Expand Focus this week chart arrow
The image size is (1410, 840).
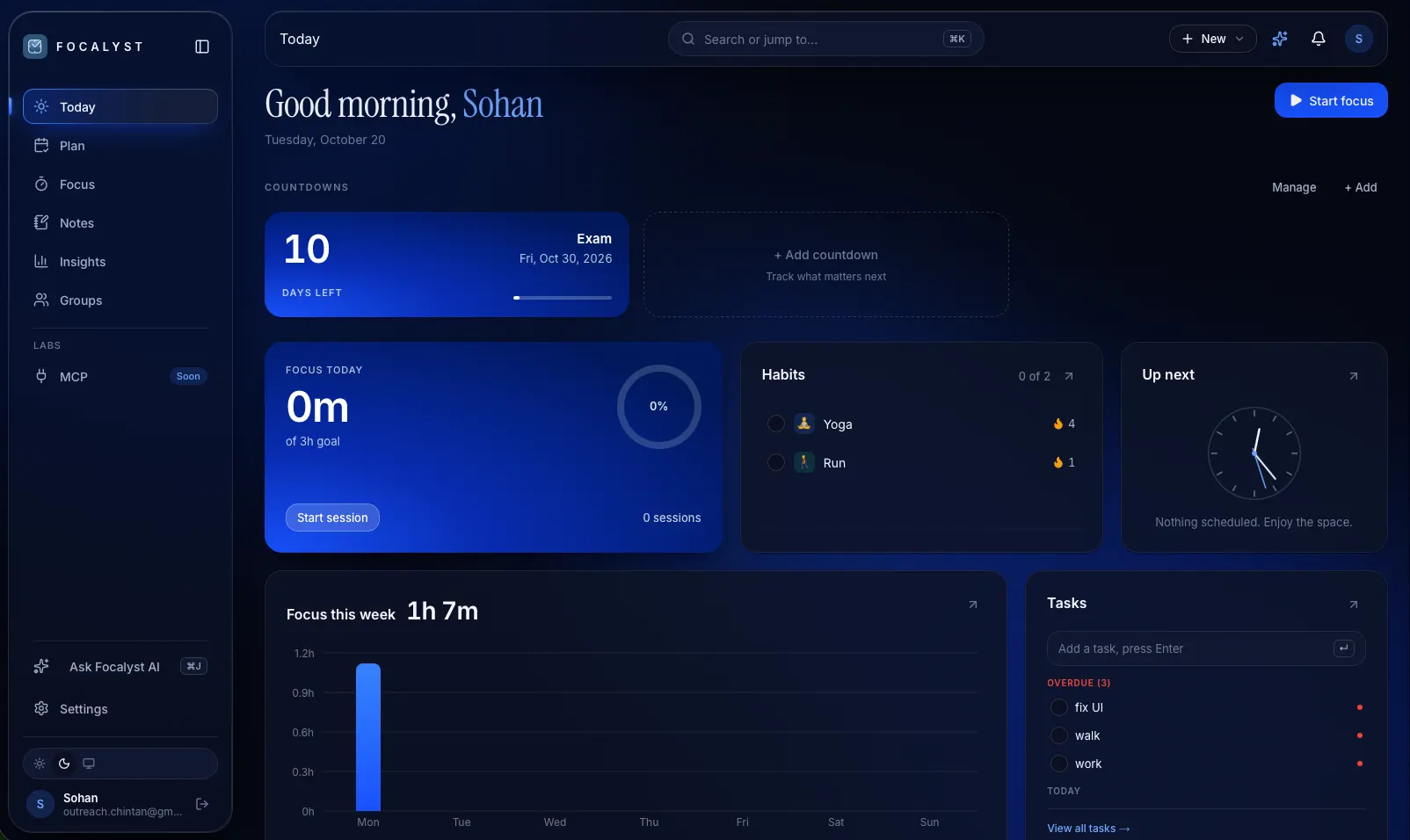[973, 605]
